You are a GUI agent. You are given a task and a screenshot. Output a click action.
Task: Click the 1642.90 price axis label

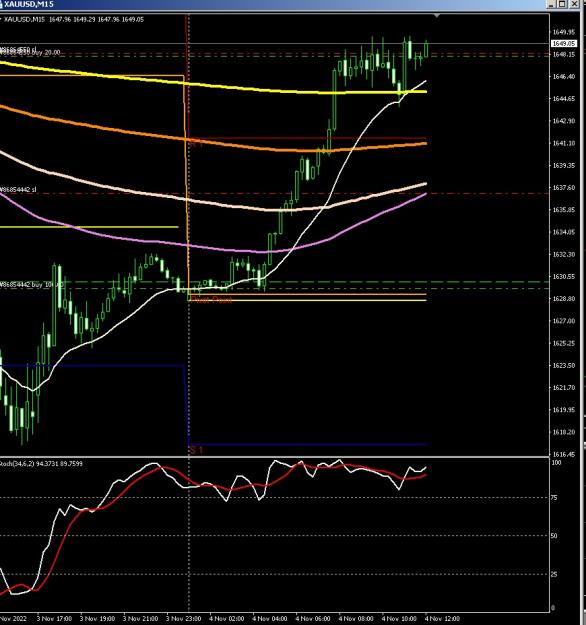point(564,121)
